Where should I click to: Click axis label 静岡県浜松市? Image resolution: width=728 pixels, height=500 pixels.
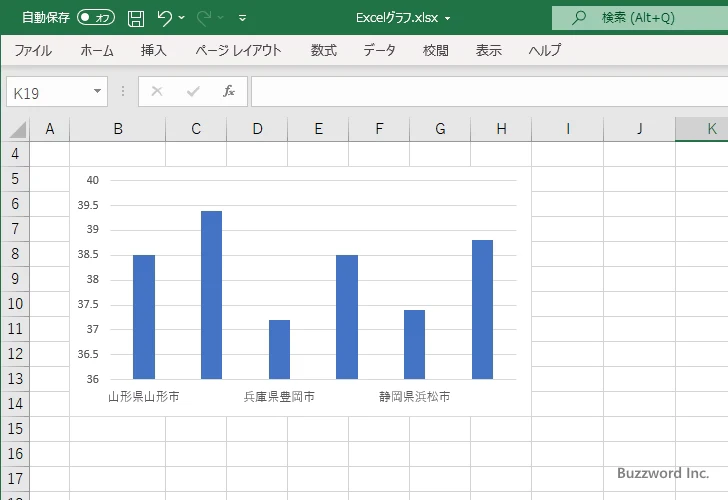415,396
